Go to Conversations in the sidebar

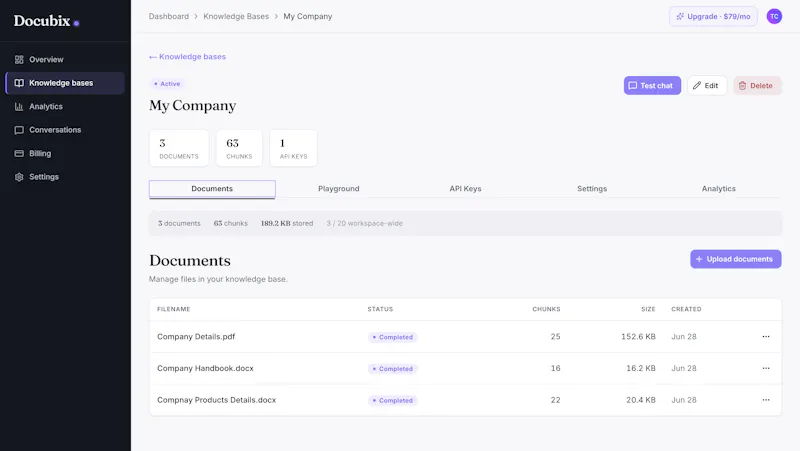pyautogui.click(x=65, y=130)
